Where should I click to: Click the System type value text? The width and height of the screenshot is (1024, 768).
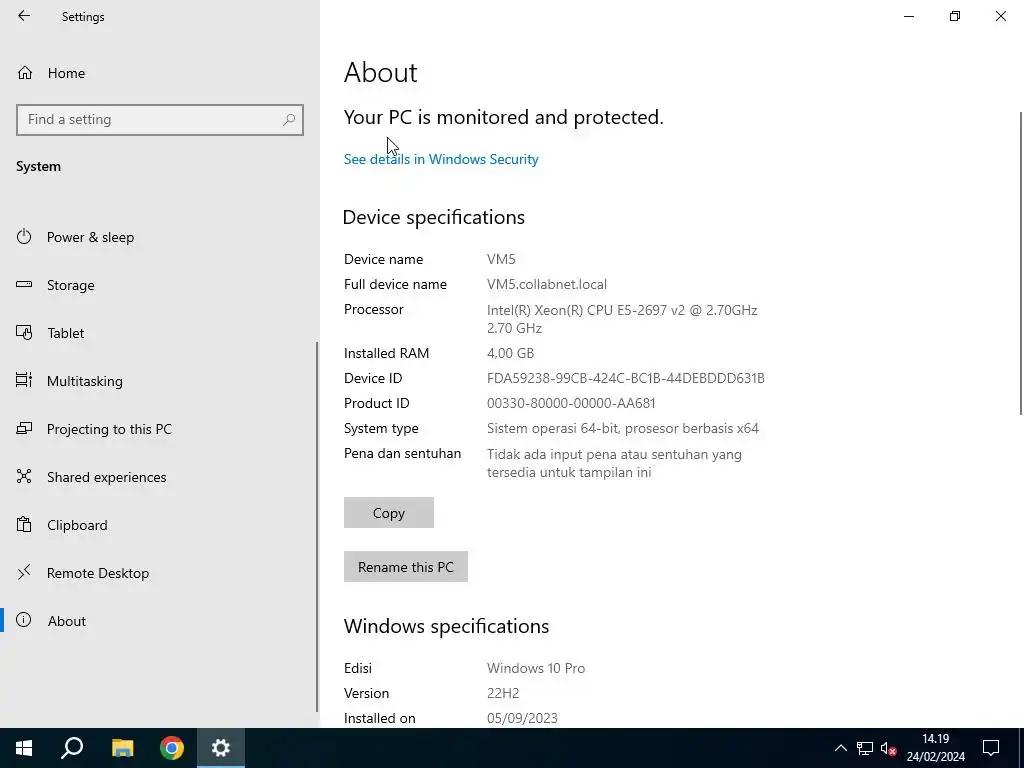622,428
